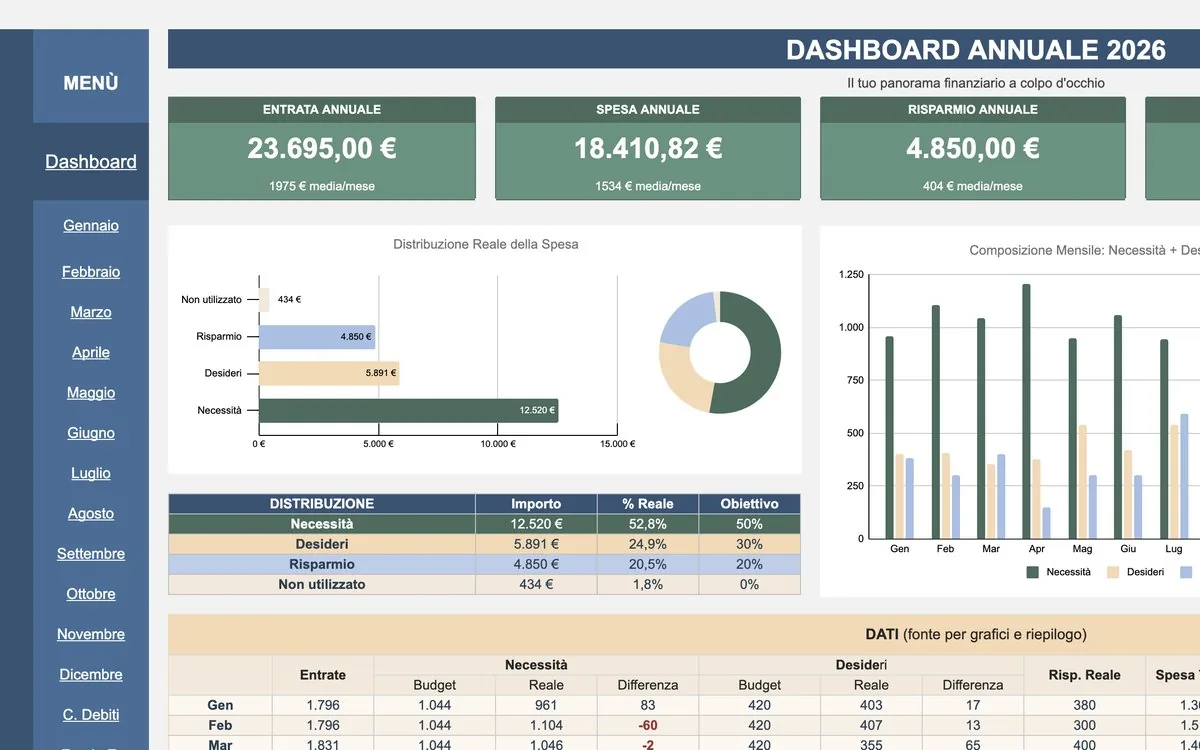Select the Necessità bar in the bar chart
1200x750 pixels.
point(408,410)
